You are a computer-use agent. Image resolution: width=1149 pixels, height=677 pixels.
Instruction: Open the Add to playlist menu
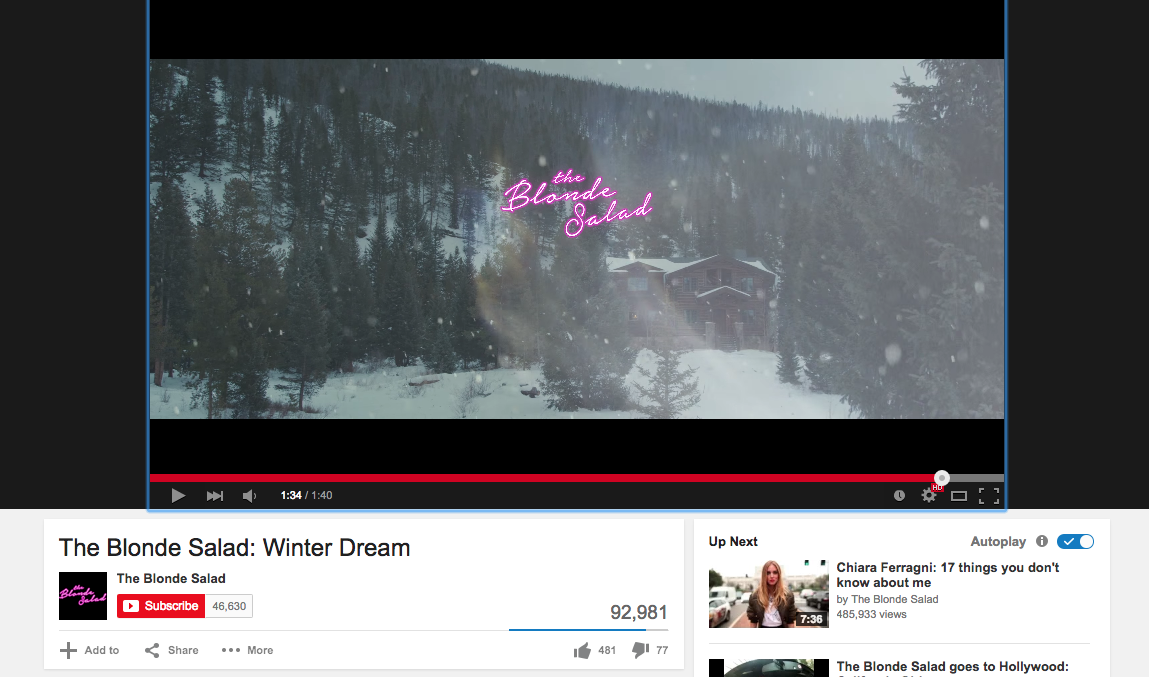click(x=89, y=650)
